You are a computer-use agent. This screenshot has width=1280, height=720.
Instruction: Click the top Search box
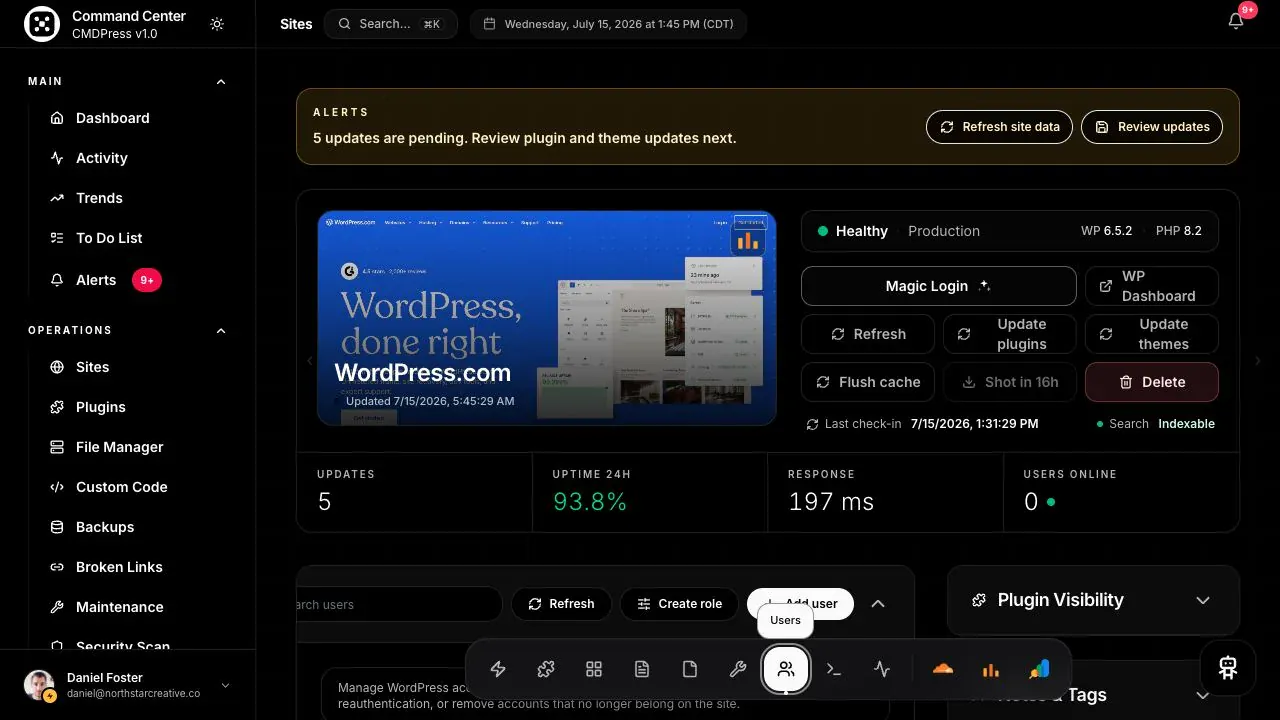point(391,24)
